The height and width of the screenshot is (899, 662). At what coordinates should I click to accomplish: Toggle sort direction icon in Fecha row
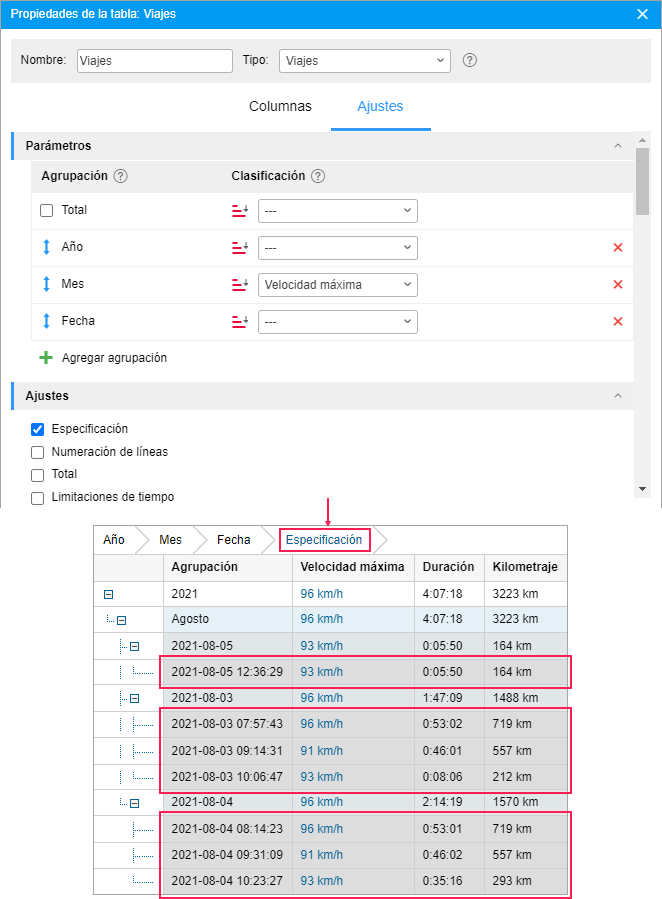click(240, 322)
